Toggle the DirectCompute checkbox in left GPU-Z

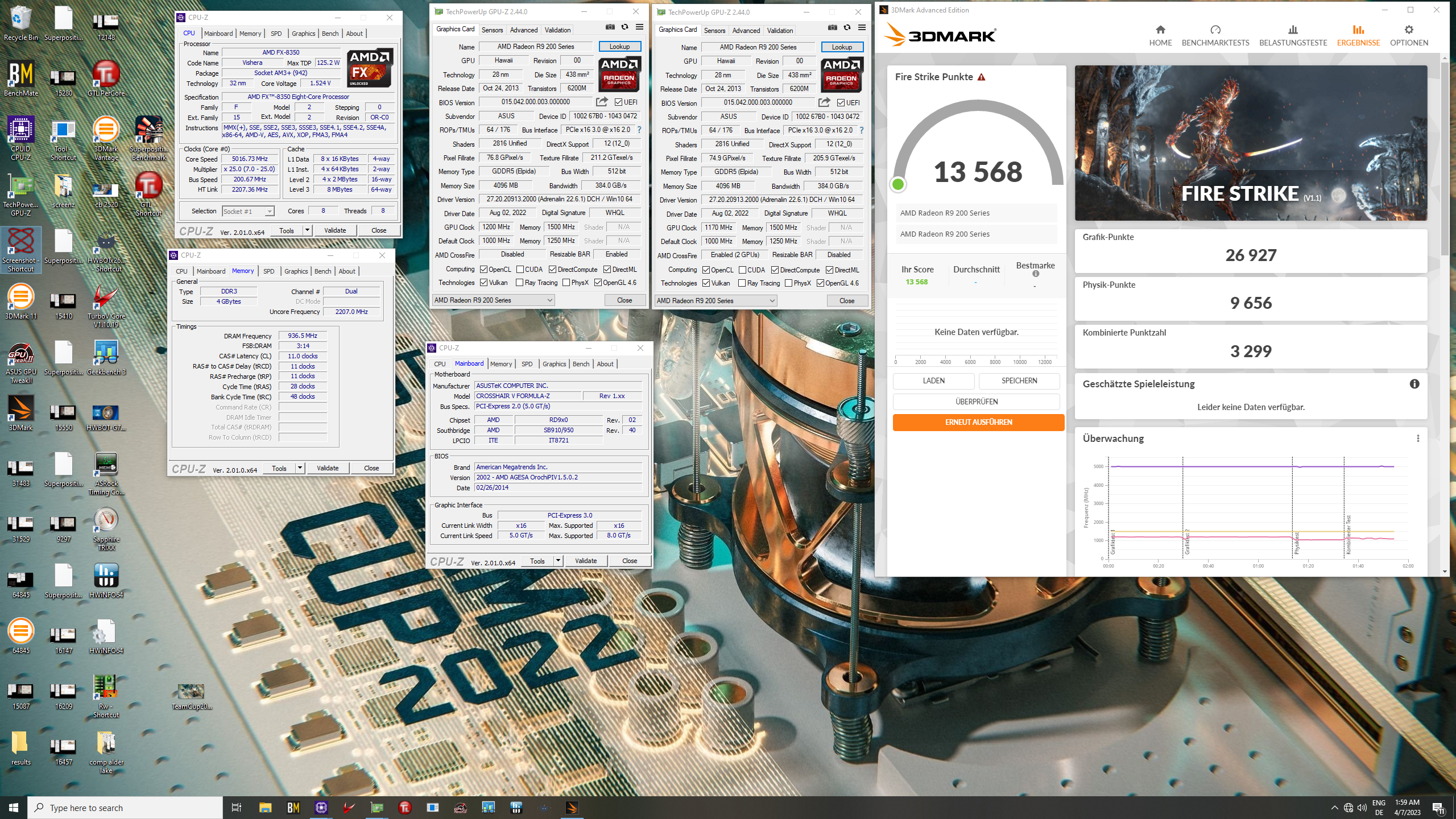(552, 270)
